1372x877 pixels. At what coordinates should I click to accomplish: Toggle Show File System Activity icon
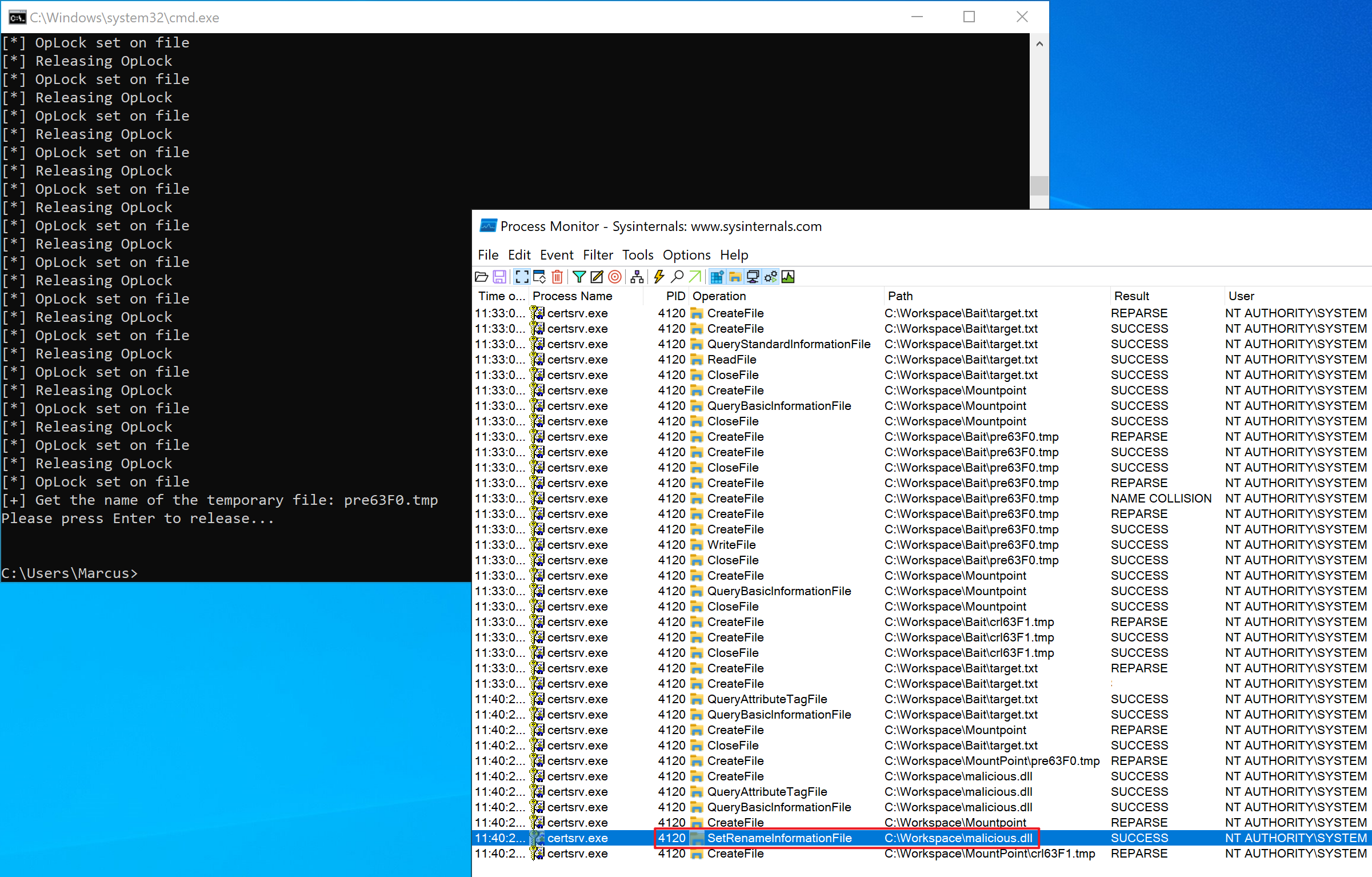735,277
